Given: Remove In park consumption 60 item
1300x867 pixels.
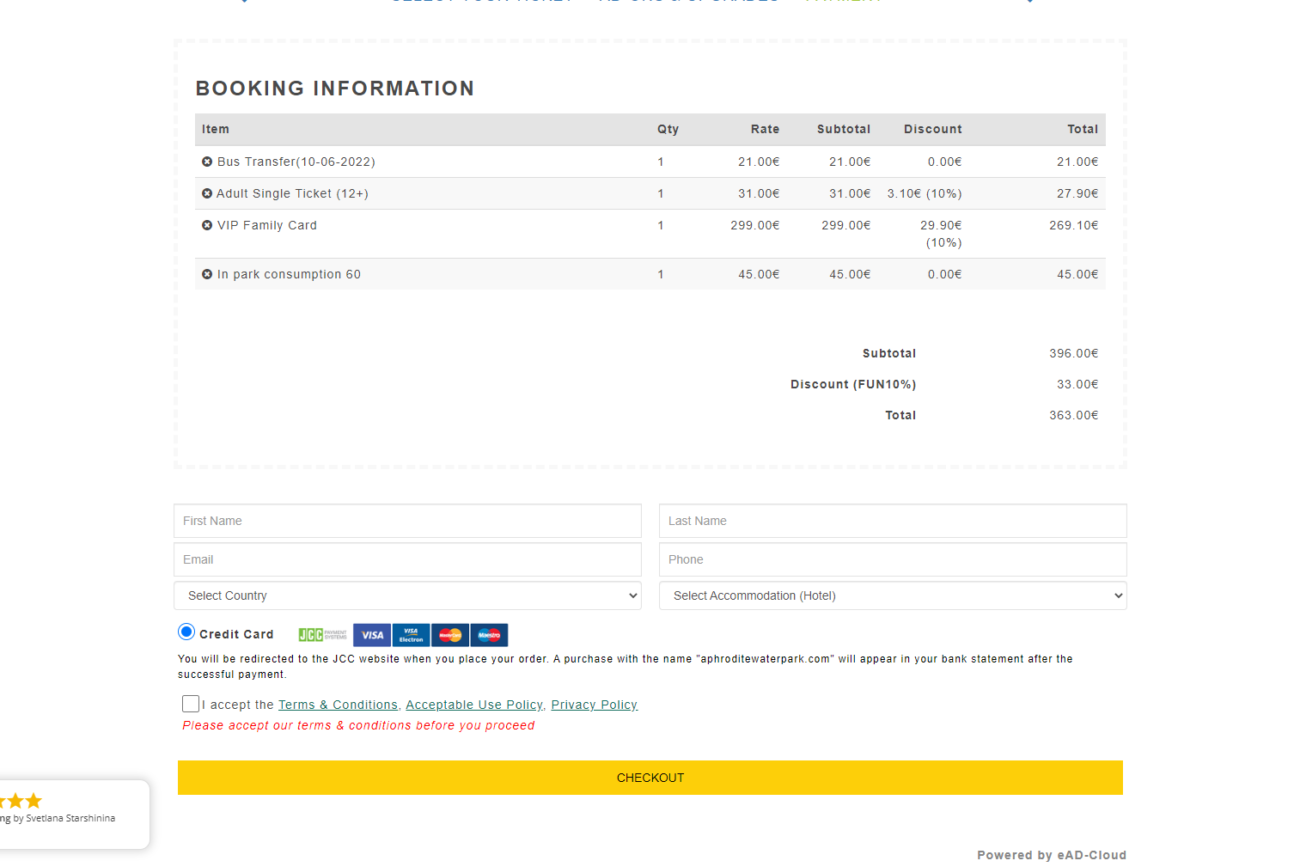Looking at the screenshot, I should [x=207, y=275].
